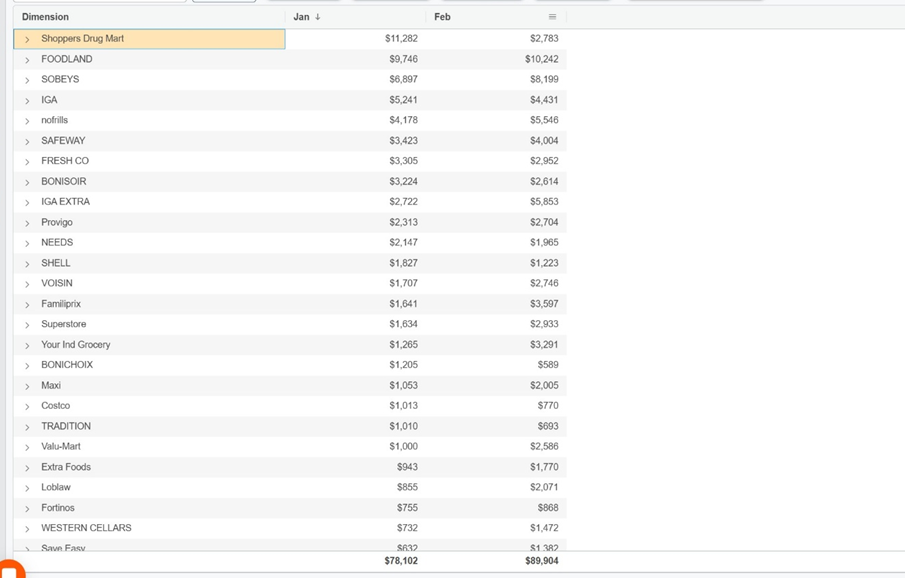Expand the Fortinos row chevron

(27, 508)
